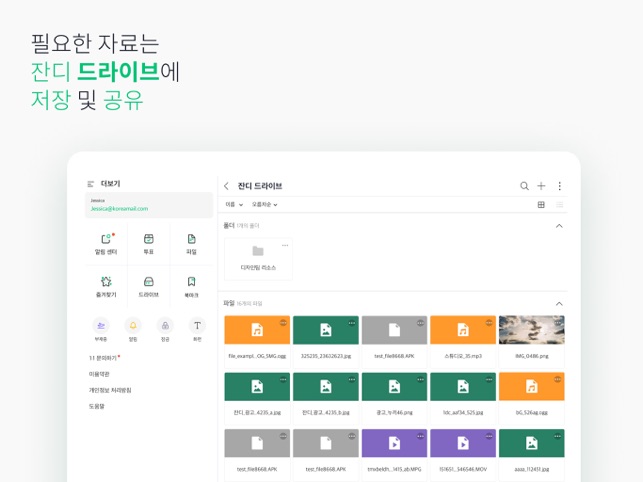Open the 잔디_광고..4235_a.jpg image file

(x=257, y=397)
